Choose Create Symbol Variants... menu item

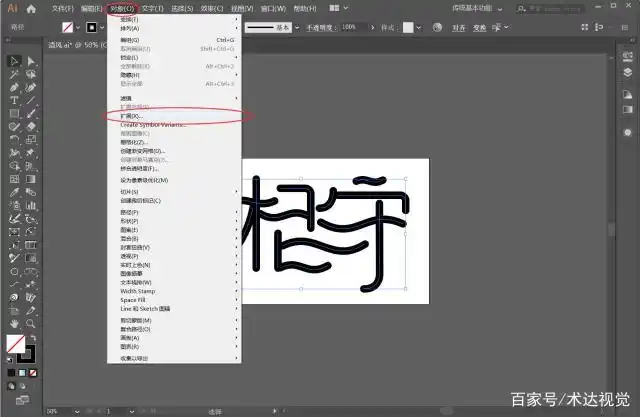(x=174, y=125)
